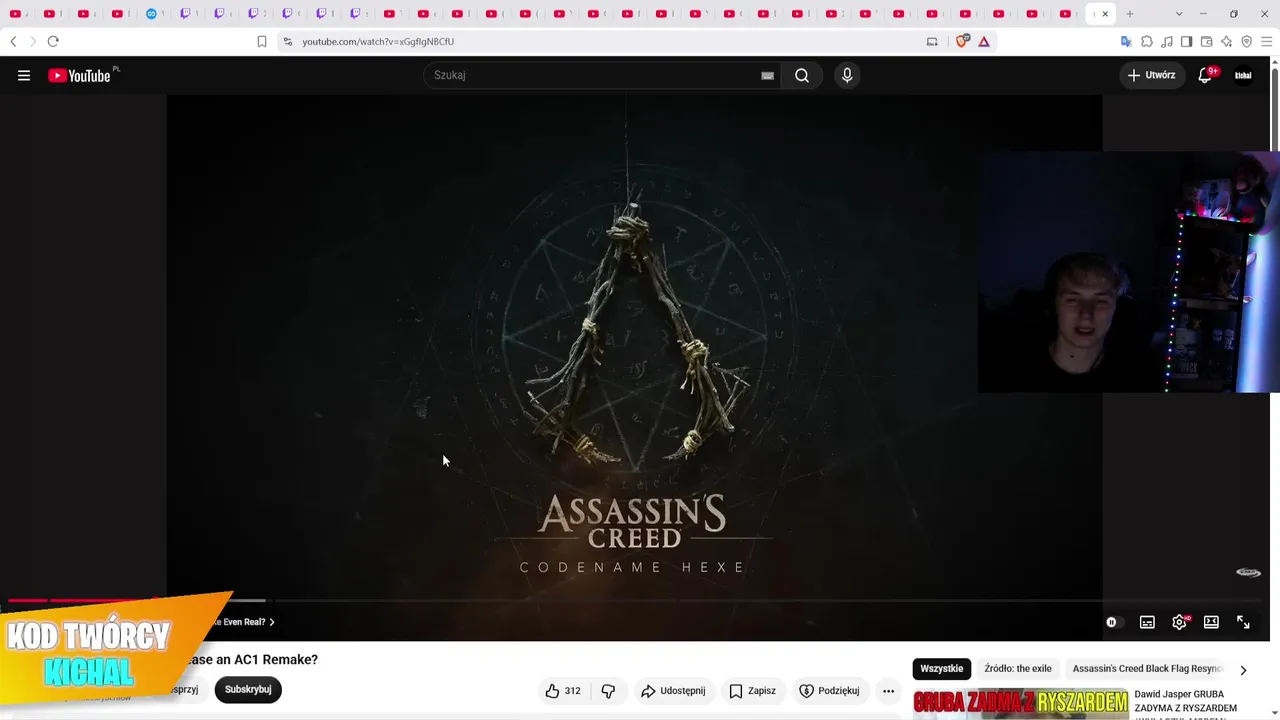Open the Brave Shields lion icon

coord(963,41)
